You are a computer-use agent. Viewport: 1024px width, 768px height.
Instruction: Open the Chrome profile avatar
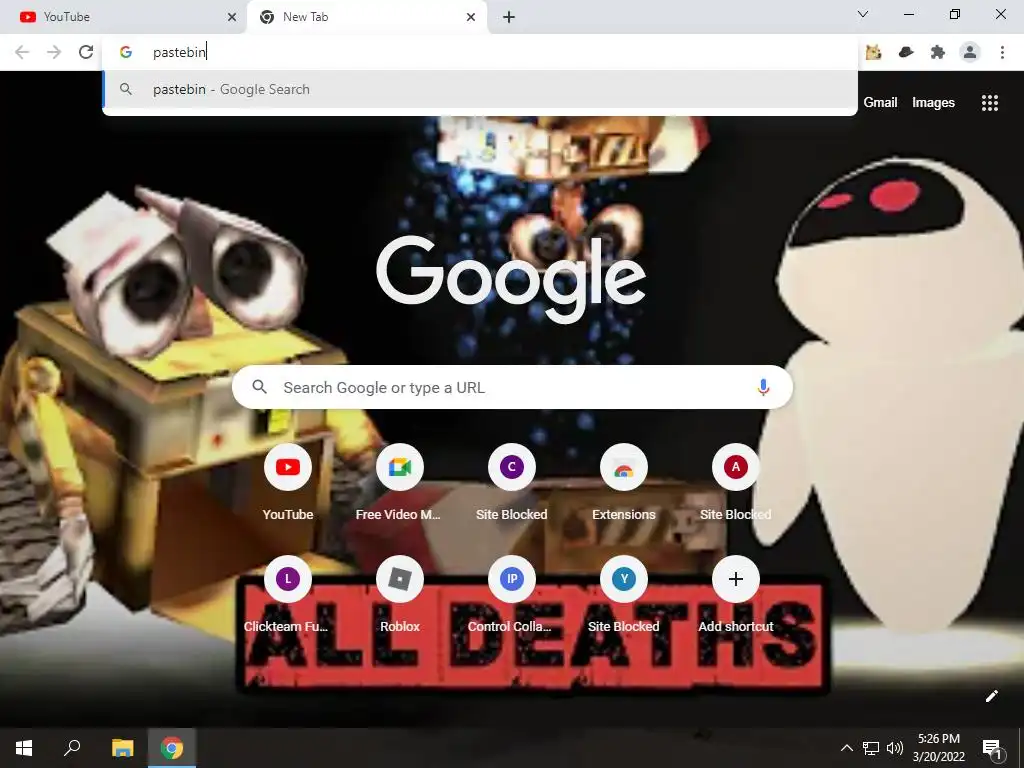[970, 52]
